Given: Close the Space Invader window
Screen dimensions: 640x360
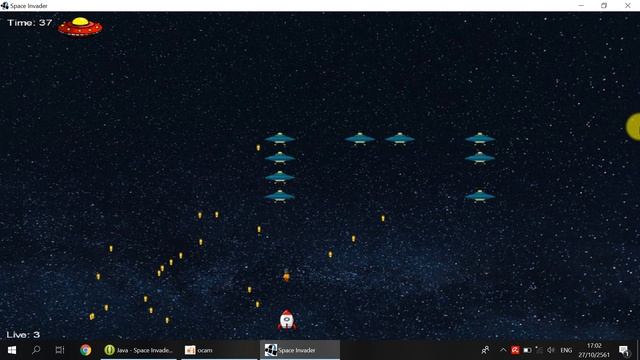Looking at the screenshot, I should 628,6.
